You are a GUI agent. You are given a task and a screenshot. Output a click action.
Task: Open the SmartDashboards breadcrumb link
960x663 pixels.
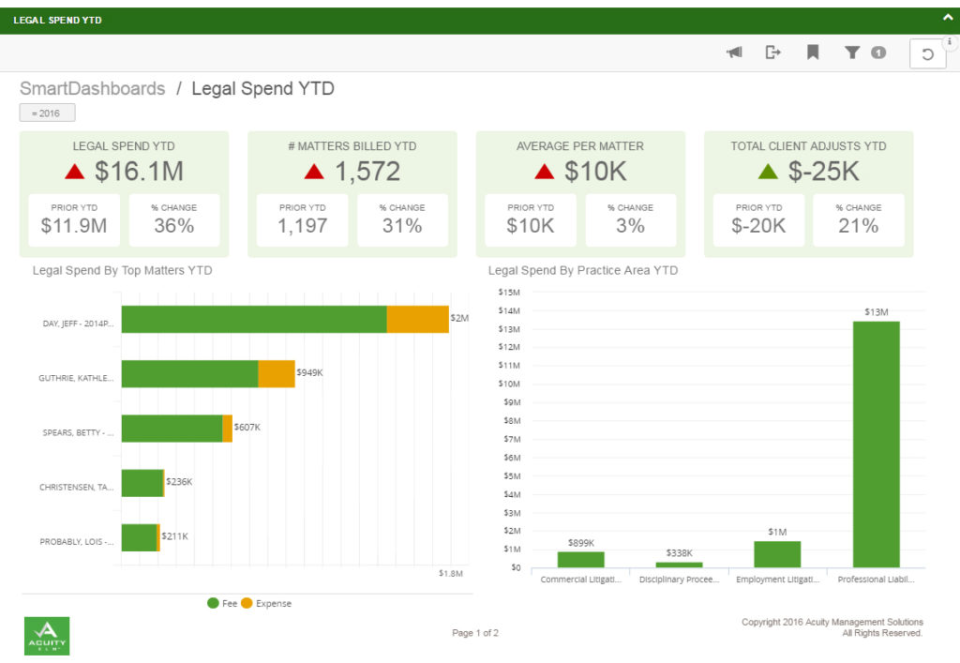[x=91, y=88]
